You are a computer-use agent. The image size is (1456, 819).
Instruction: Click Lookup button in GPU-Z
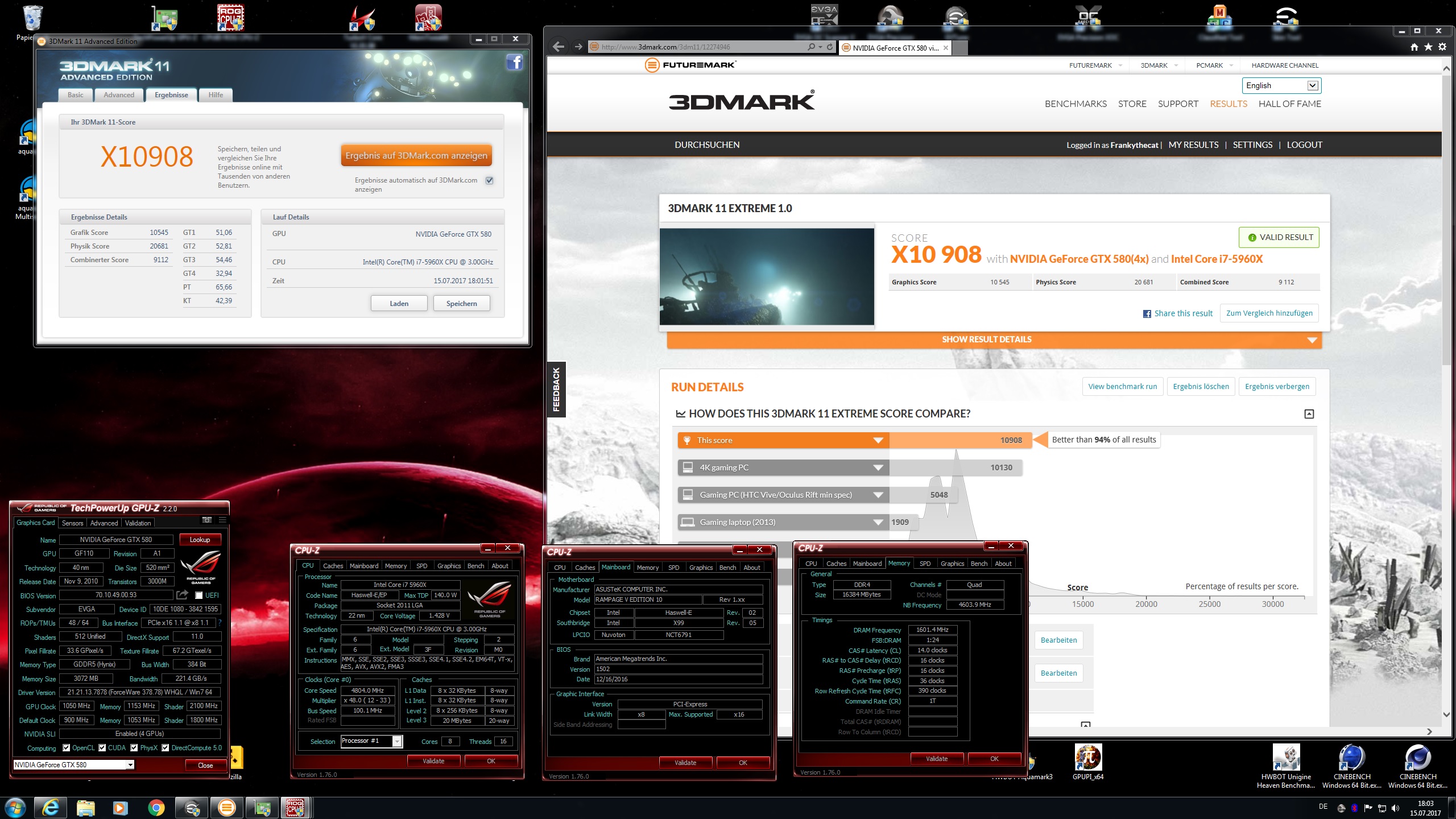[x=200, y=539]
